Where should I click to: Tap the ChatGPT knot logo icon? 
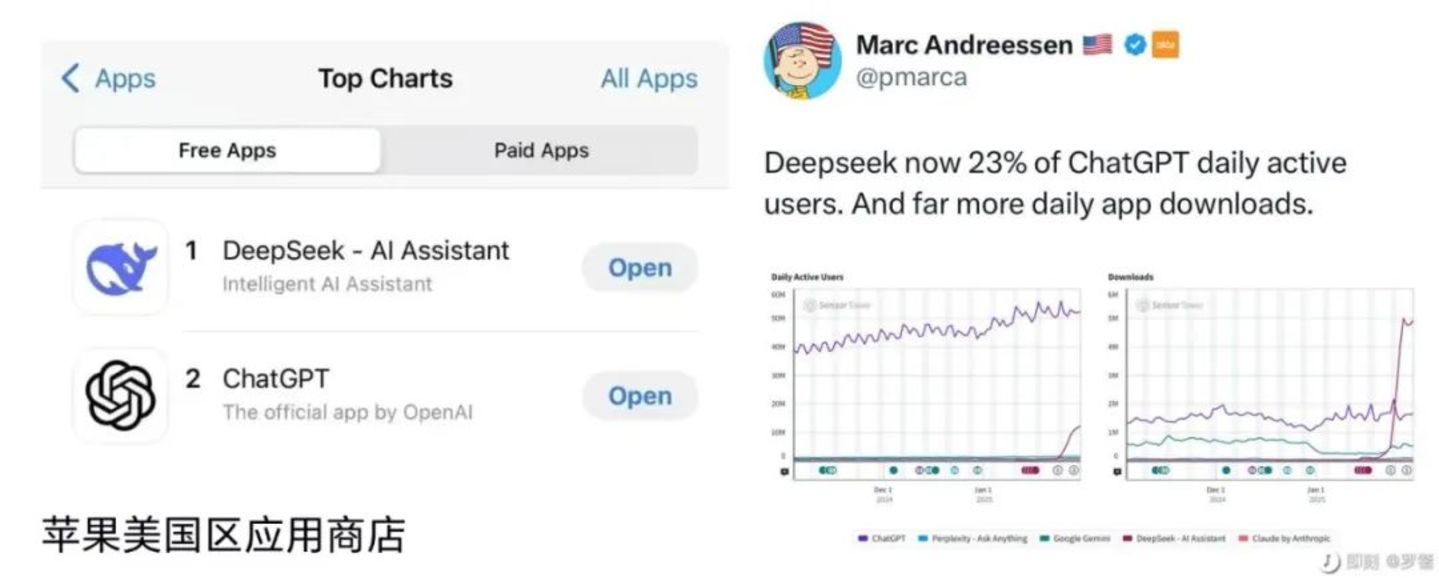coord(121,396)
